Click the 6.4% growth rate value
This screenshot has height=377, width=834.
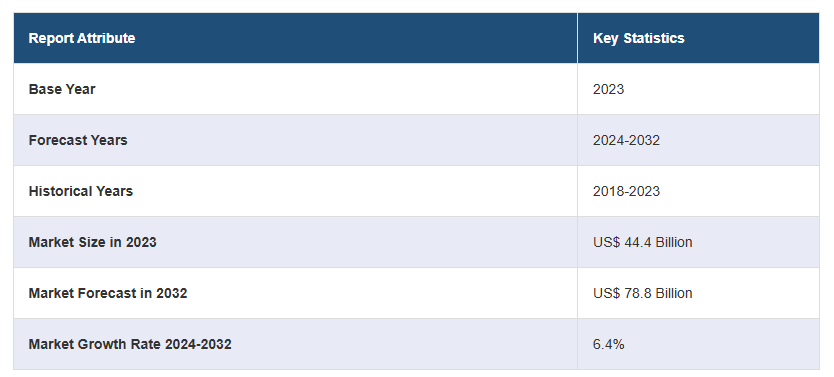click(608, 344)
